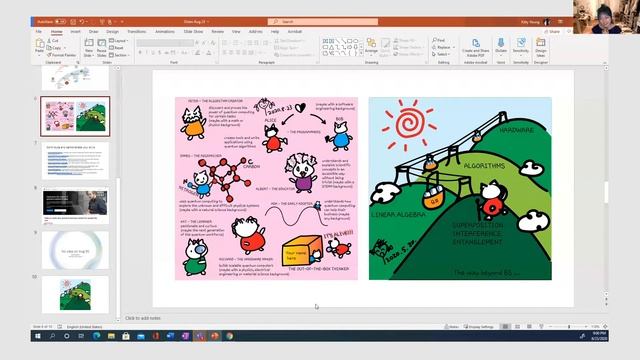The width and height of the screenshot is (640, 360).
Task: Select the text-heavy slide thumbnail with blue highlights
Action: (x=75, y=161)
